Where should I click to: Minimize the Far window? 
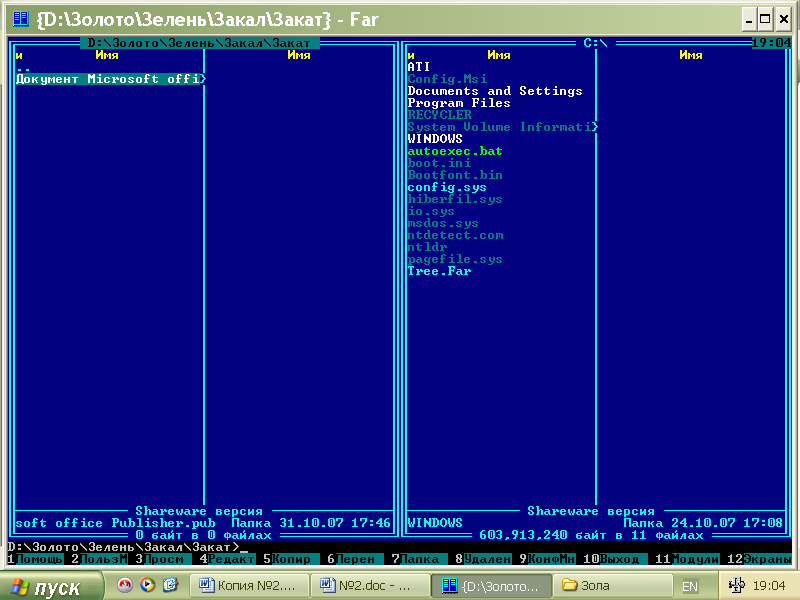pos(748,20)
